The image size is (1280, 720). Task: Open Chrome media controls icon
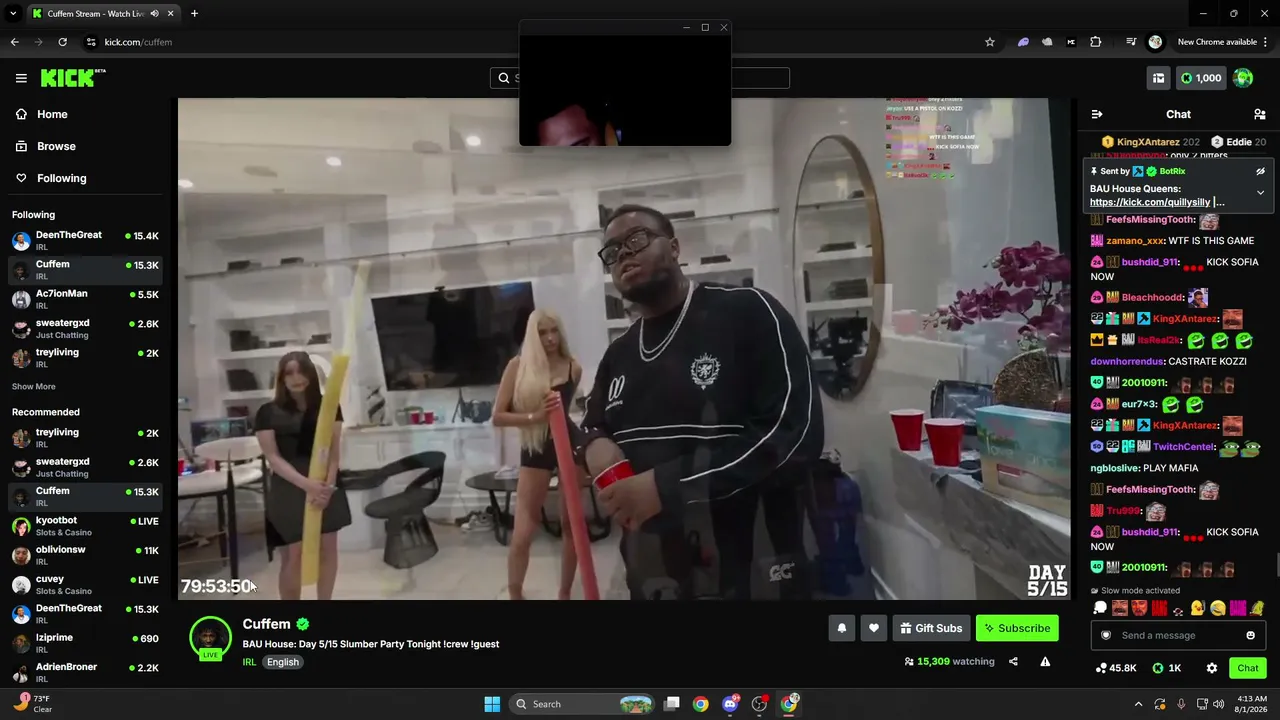click(1131, 42)
